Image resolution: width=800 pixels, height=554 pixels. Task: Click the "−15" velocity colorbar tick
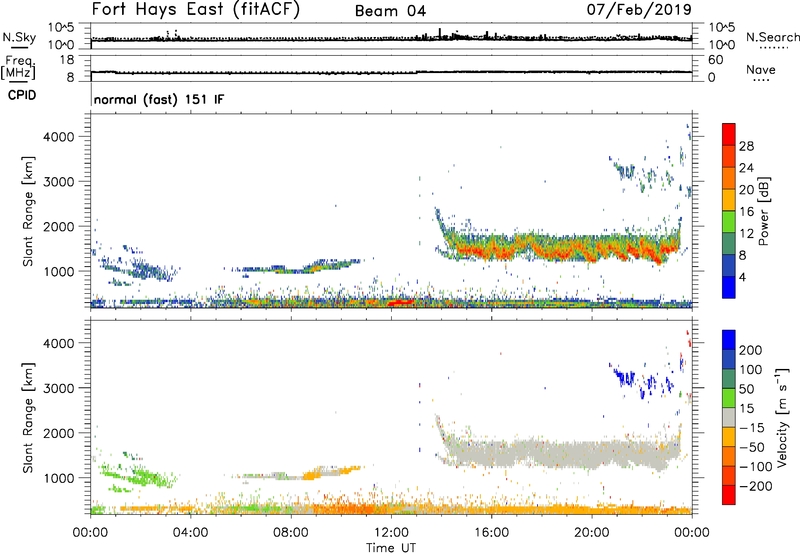click(751, 427)
